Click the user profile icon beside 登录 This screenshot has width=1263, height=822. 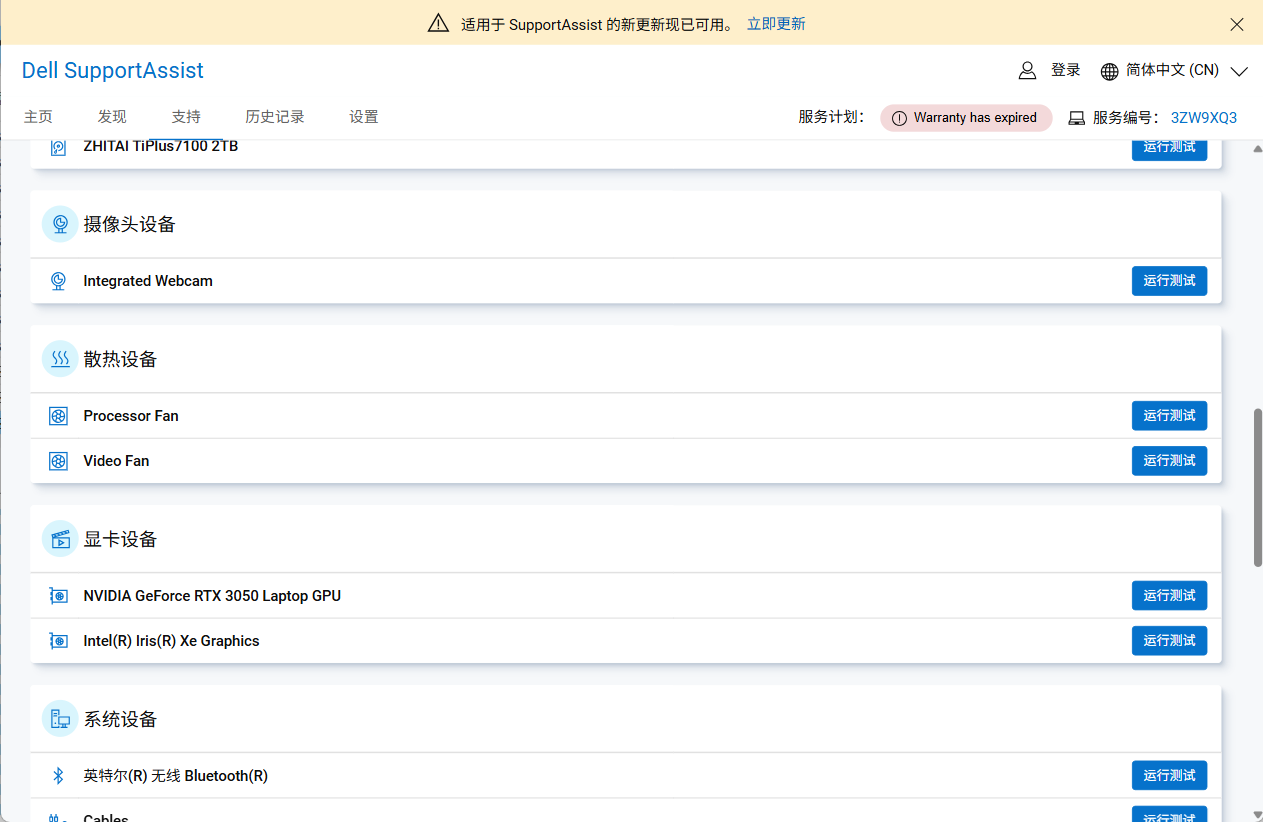click(1027, 70)
